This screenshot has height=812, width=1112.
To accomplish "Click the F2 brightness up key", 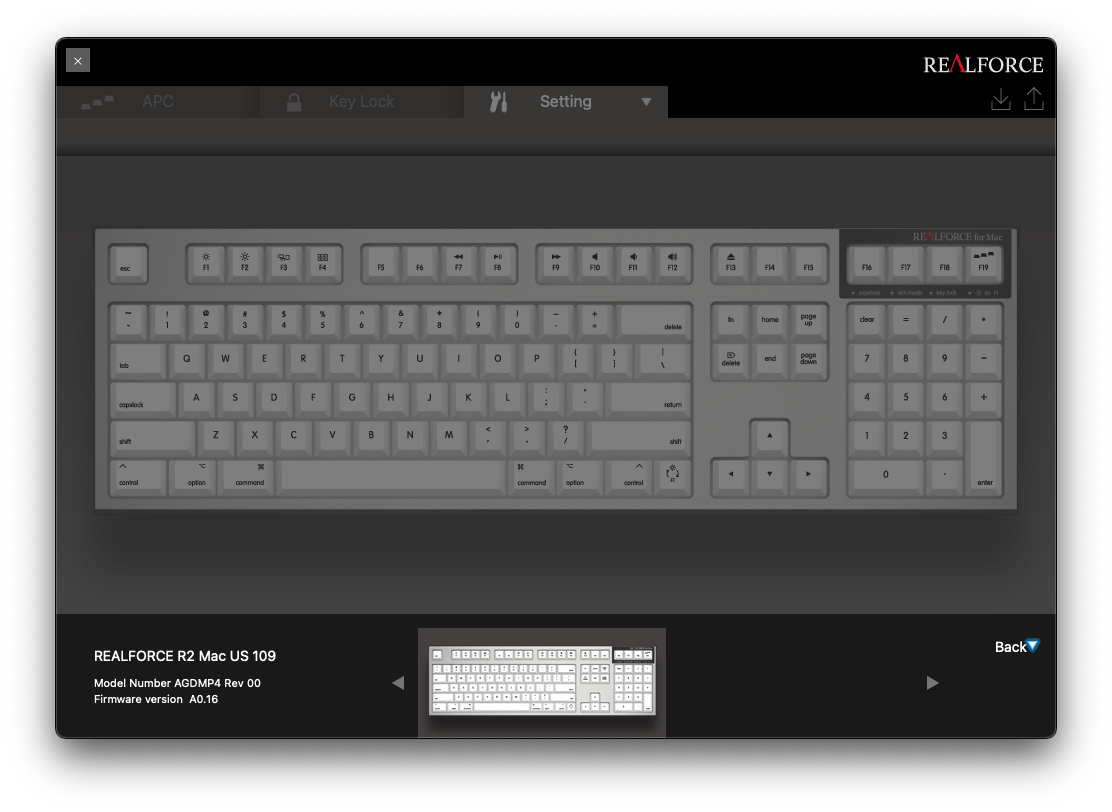I will [245, 264].
